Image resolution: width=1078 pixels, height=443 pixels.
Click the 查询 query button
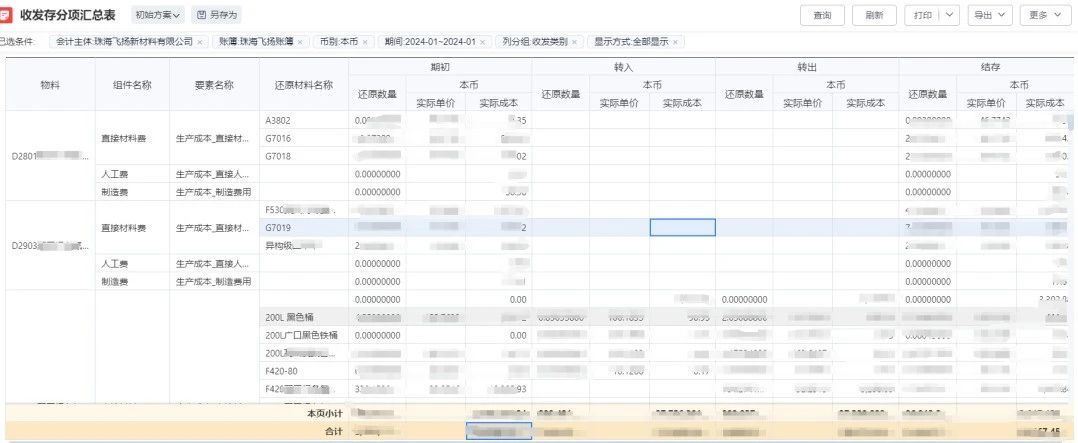[x=822, y=15]
